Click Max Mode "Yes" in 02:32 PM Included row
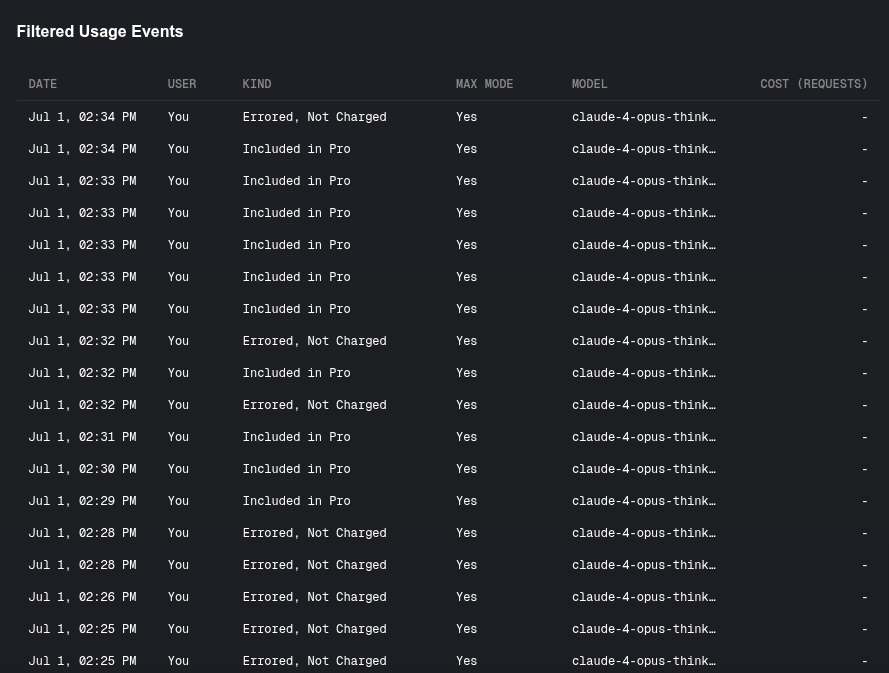The height and width of the screenshot is (673, 889). (467, 373)
